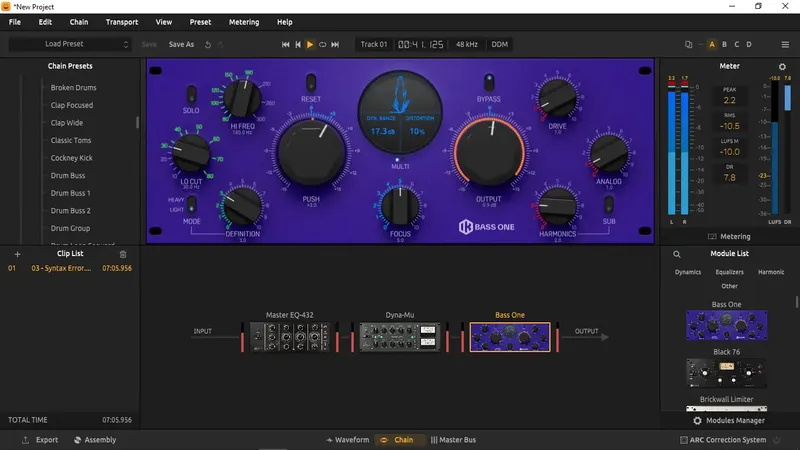Select snapshot D
This screenshot has width=800, height=450.
[749, 44]
